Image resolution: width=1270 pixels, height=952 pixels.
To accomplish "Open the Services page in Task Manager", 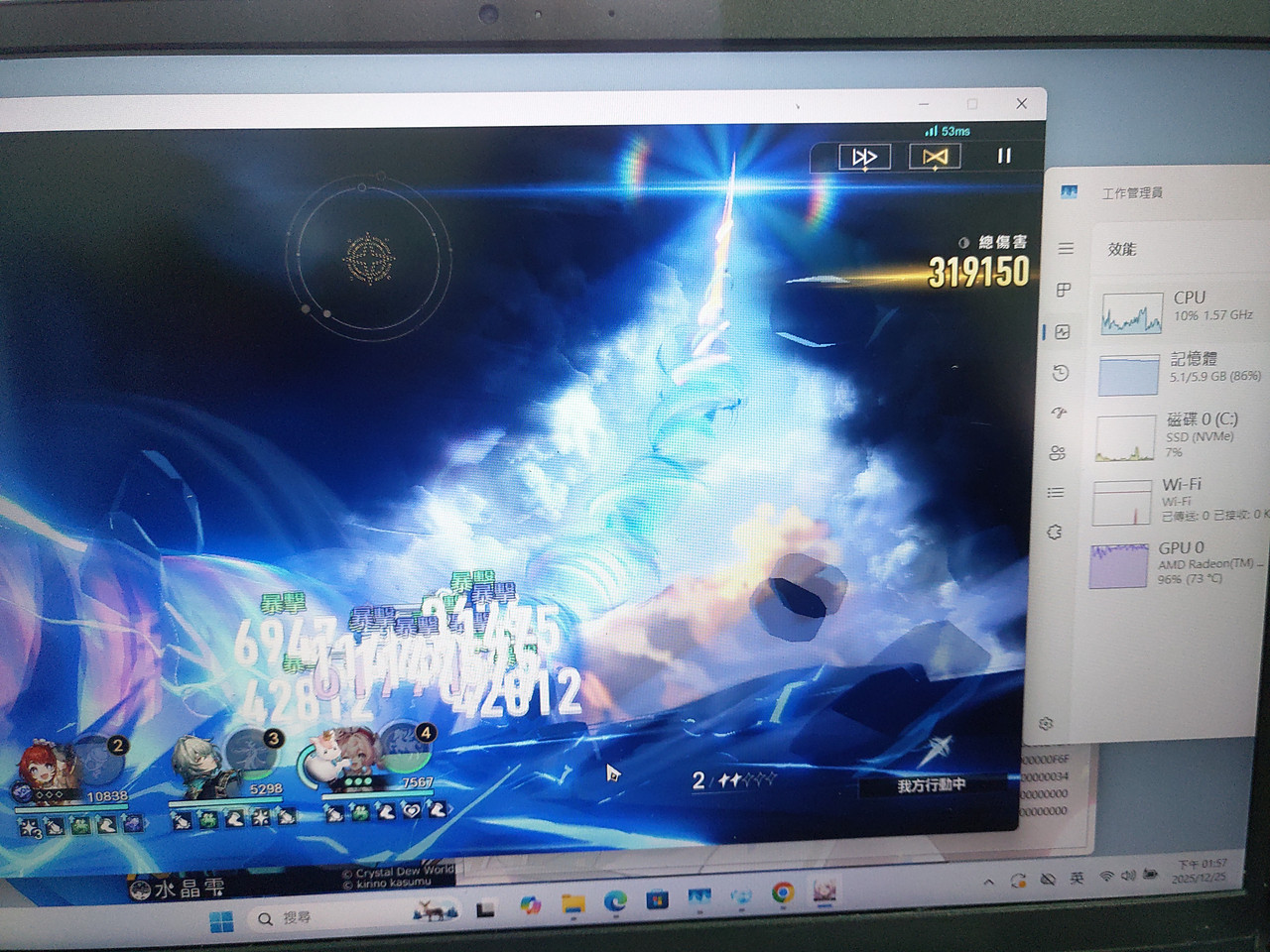I will 1054,533.
